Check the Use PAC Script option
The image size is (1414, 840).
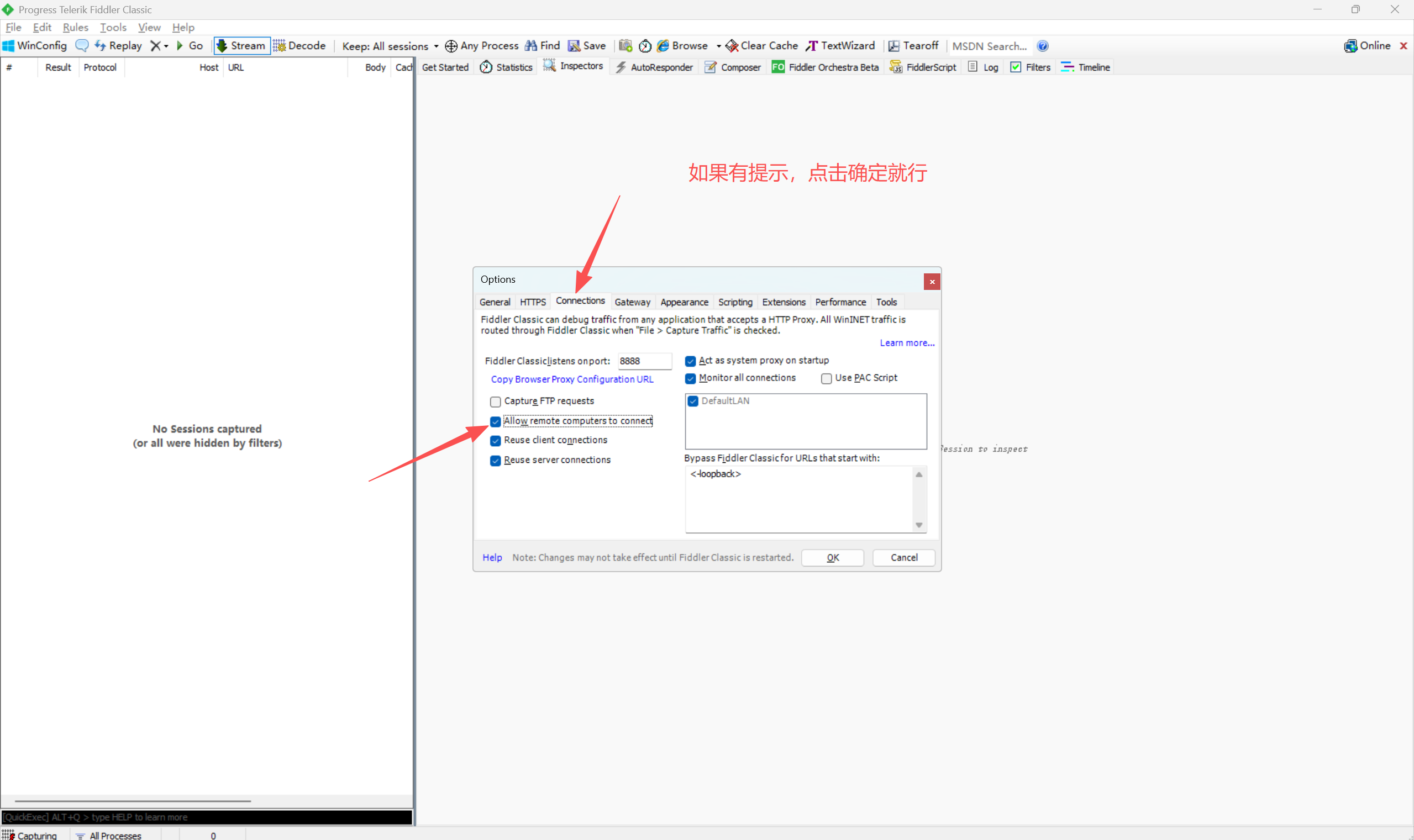point(826,378)
